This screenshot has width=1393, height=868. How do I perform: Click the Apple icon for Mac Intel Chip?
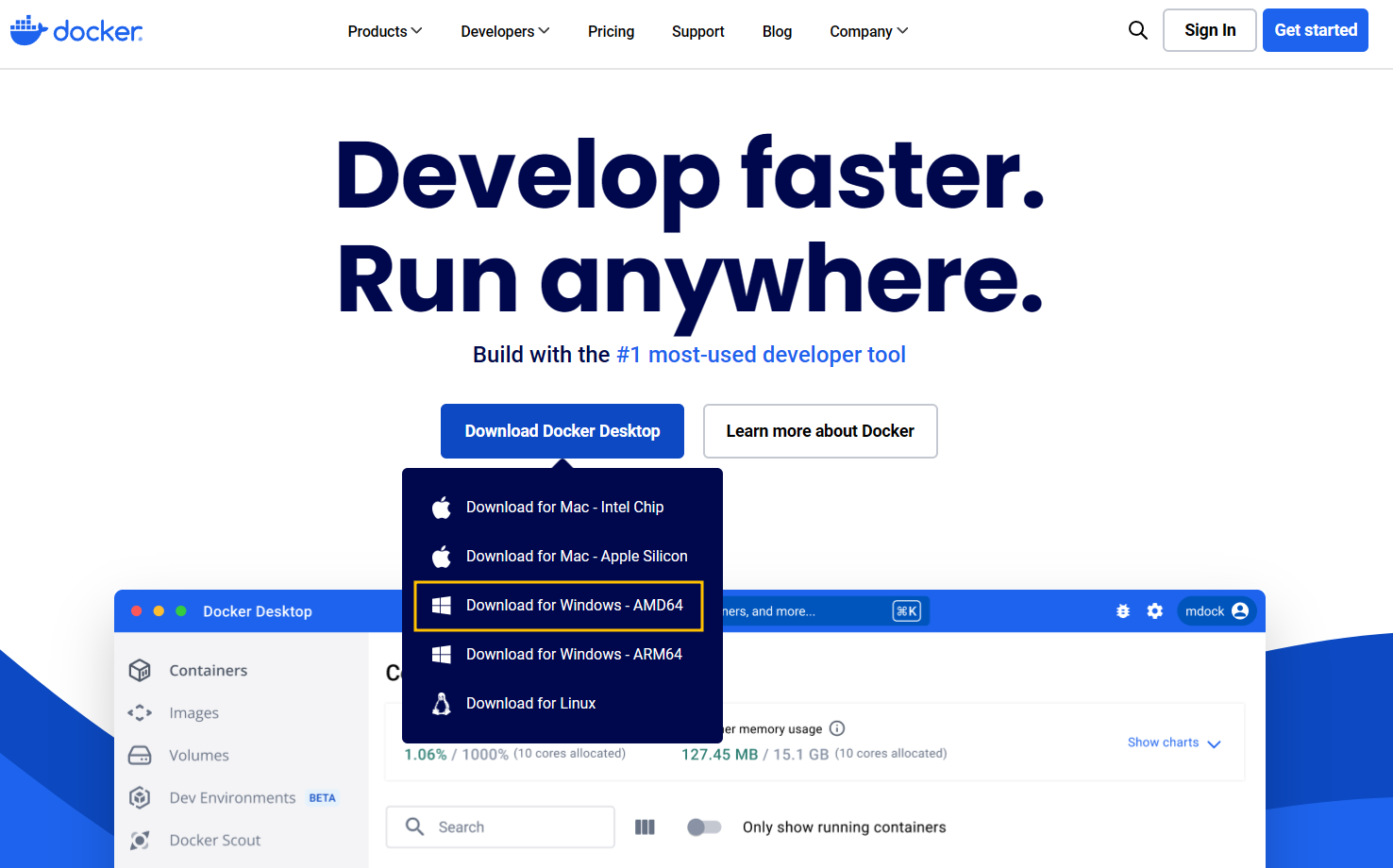coord(441,508)
